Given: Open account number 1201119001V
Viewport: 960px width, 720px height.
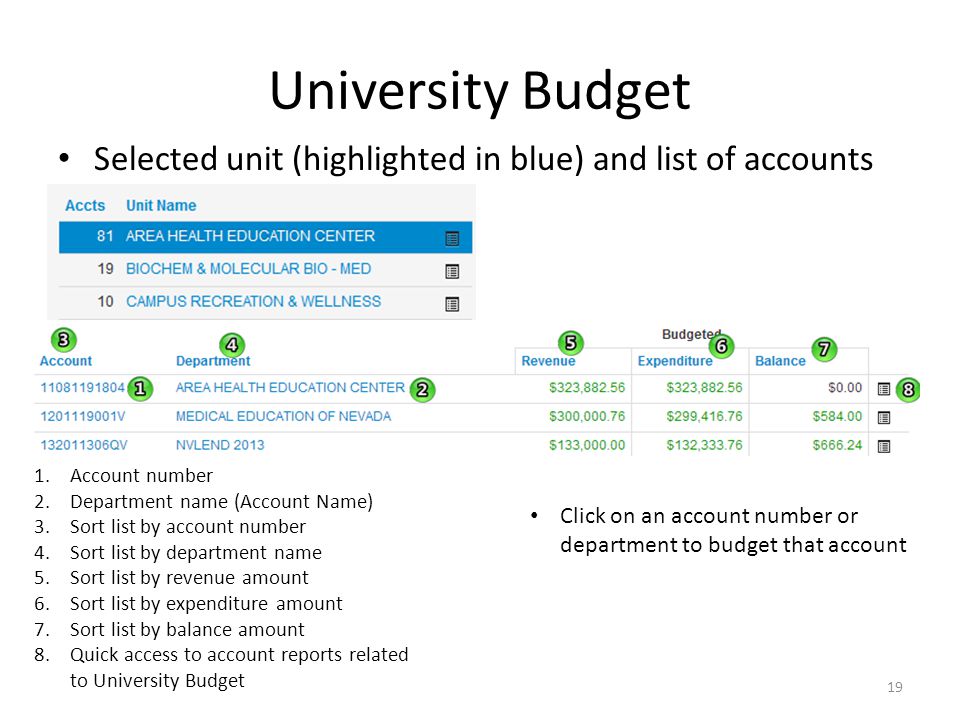Looking at the screenshot, I should click(x=83, y=416).
